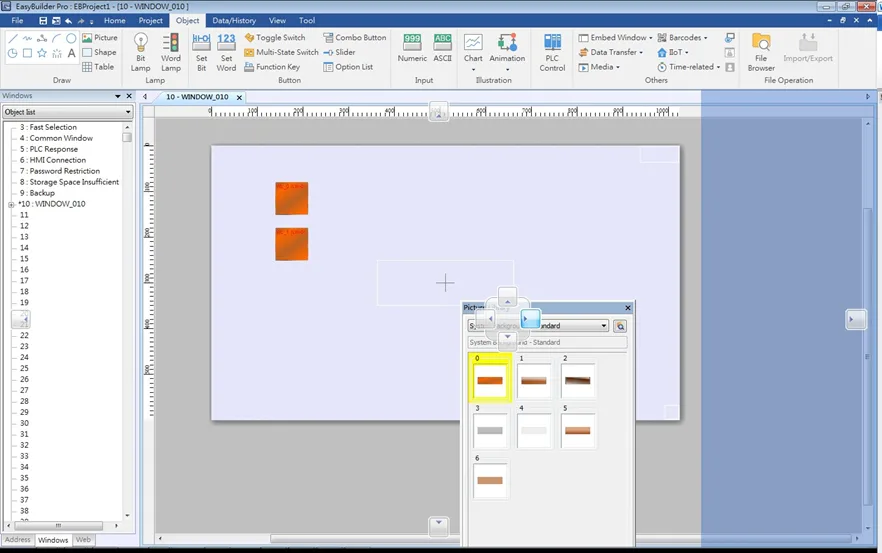Screen dimensions: 882x553
Task: Open the File menu
Action: click(x=17, y=21)
